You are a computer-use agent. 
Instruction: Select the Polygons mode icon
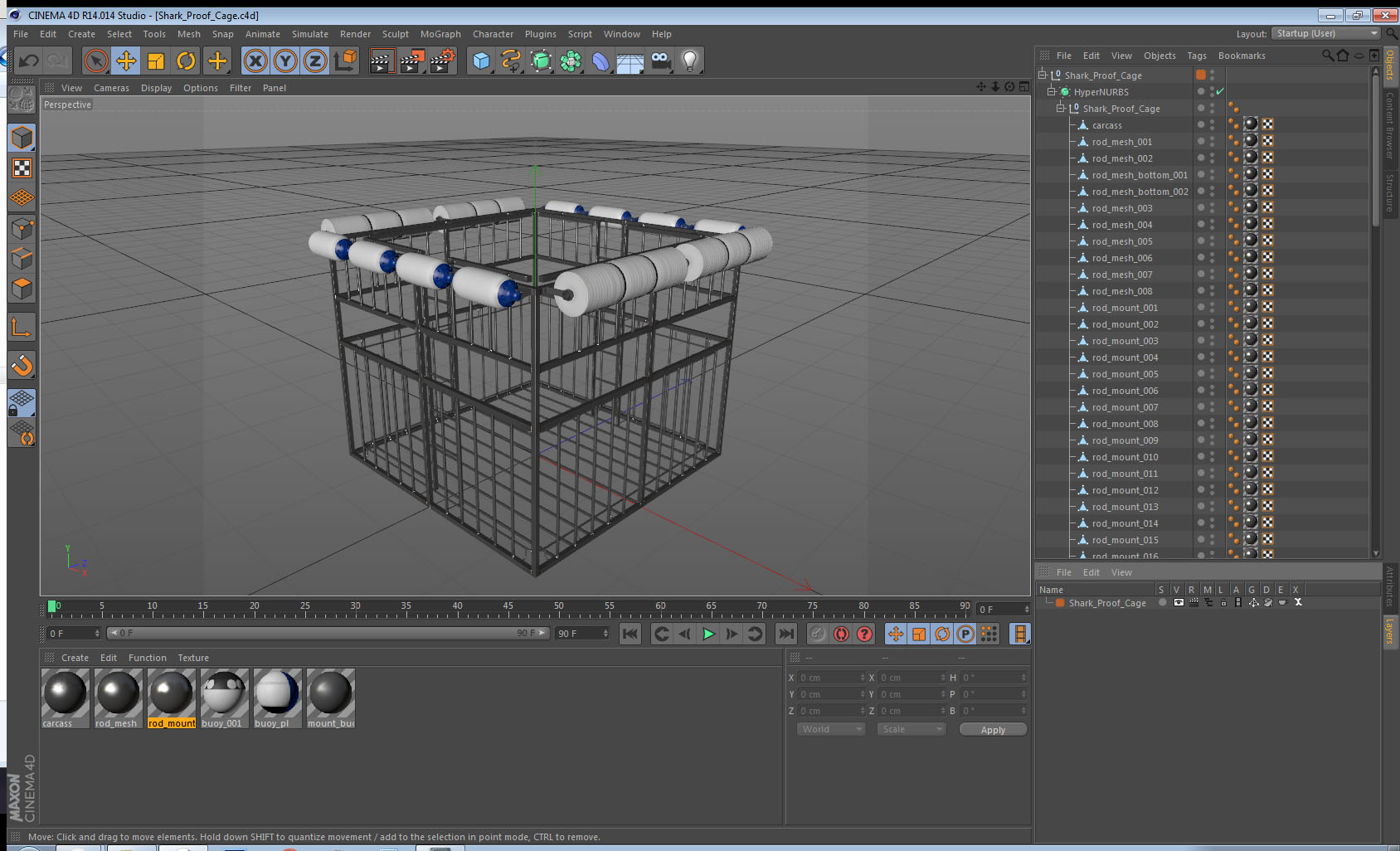(x=22, y=288)
